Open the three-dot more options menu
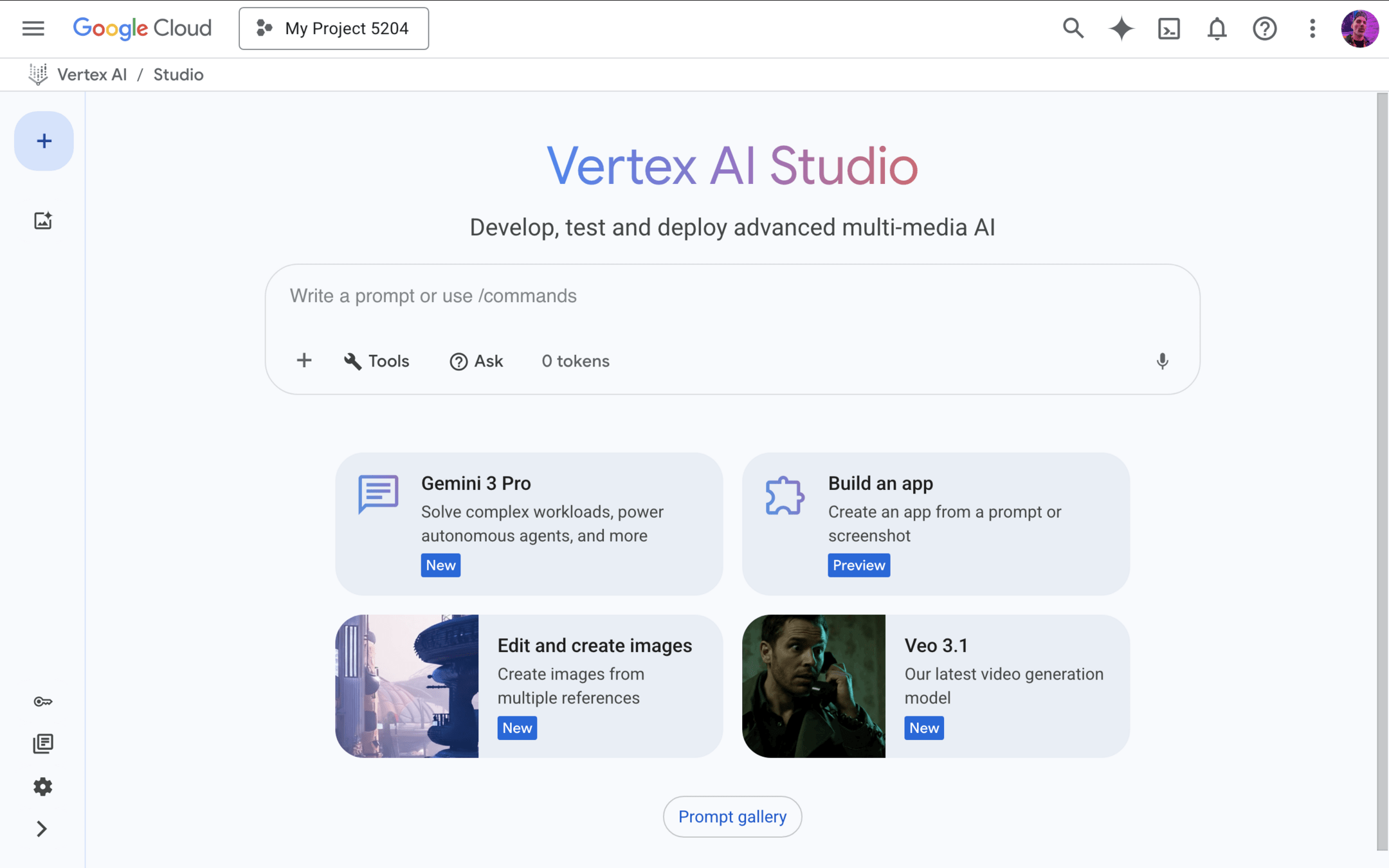Viewport: 1389px width, 868px height. (x=1312, y=28)
